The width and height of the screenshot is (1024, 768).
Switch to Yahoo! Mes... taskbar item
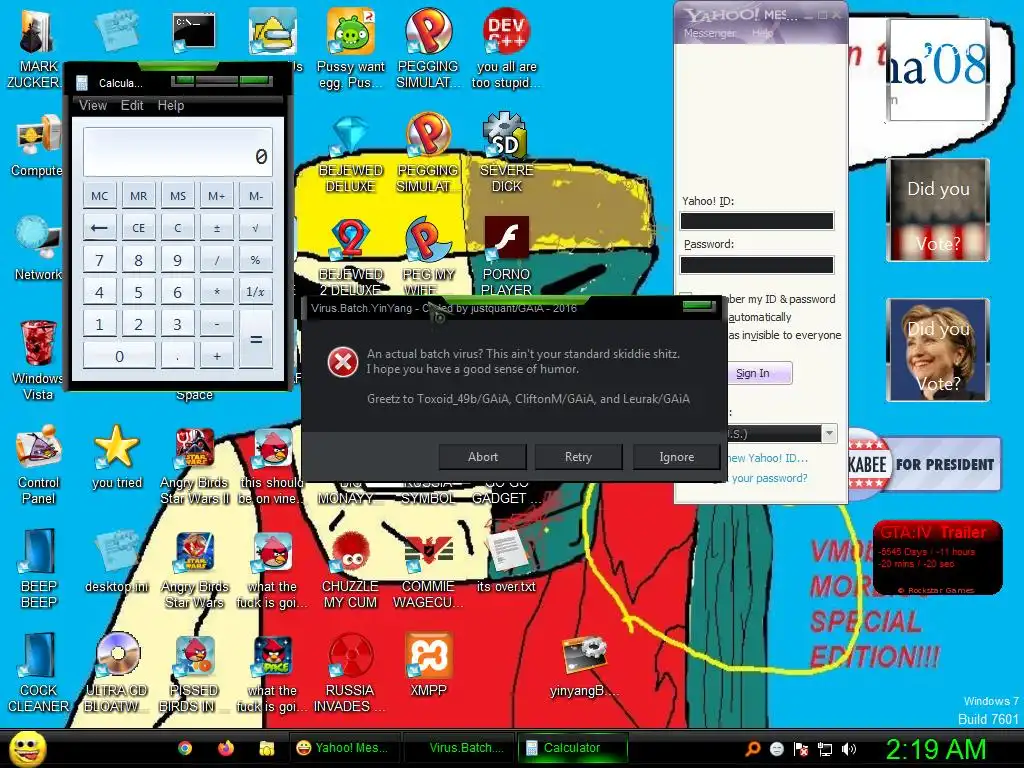point(343,748)
